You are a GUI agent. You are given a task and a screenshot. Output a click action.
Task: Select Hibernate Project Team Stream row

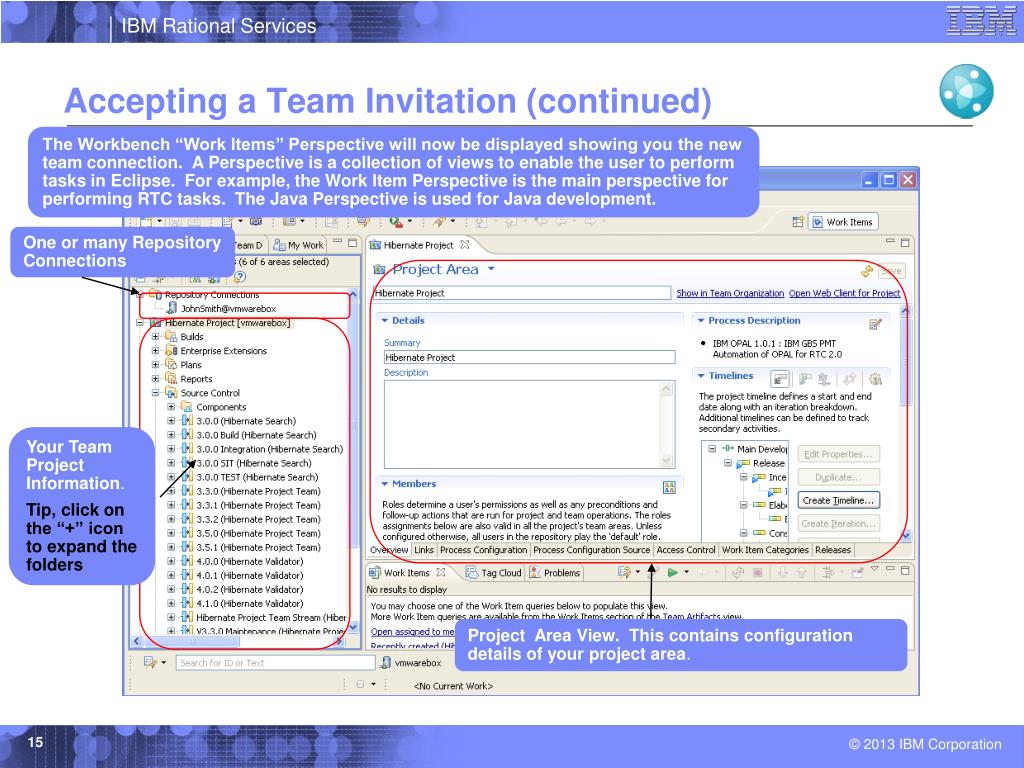pos(270,617)
